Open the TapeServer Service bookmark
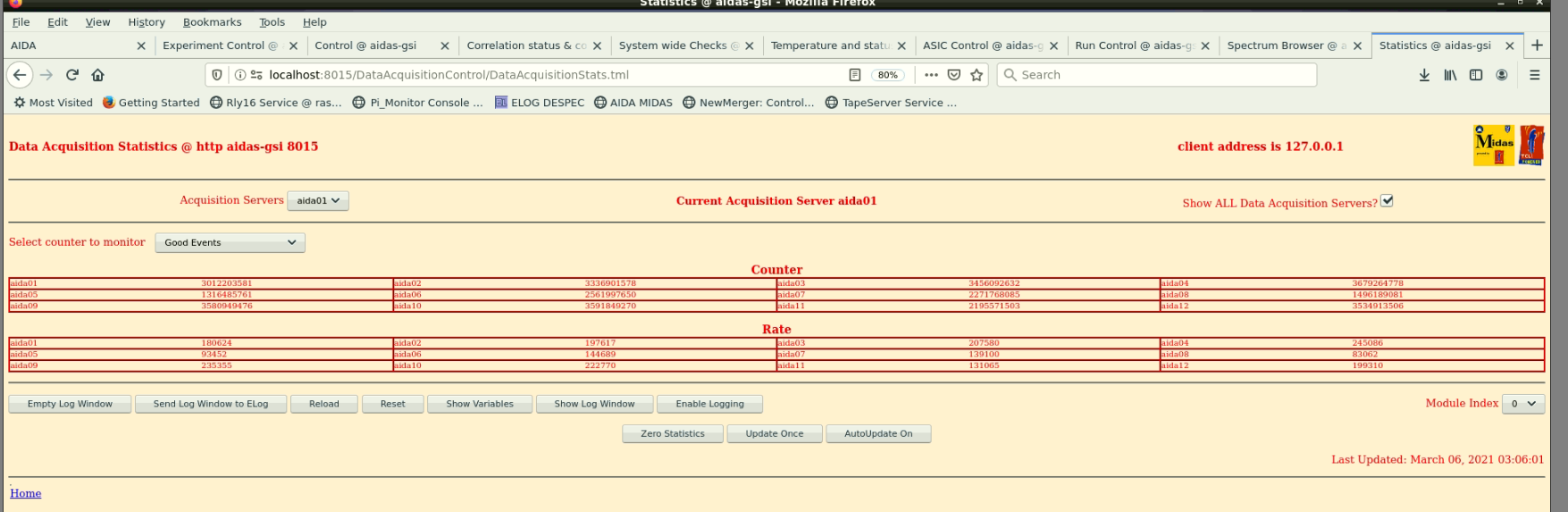Screen dimensions: 1568x512 pyautogui.click(x=891, y=103)
